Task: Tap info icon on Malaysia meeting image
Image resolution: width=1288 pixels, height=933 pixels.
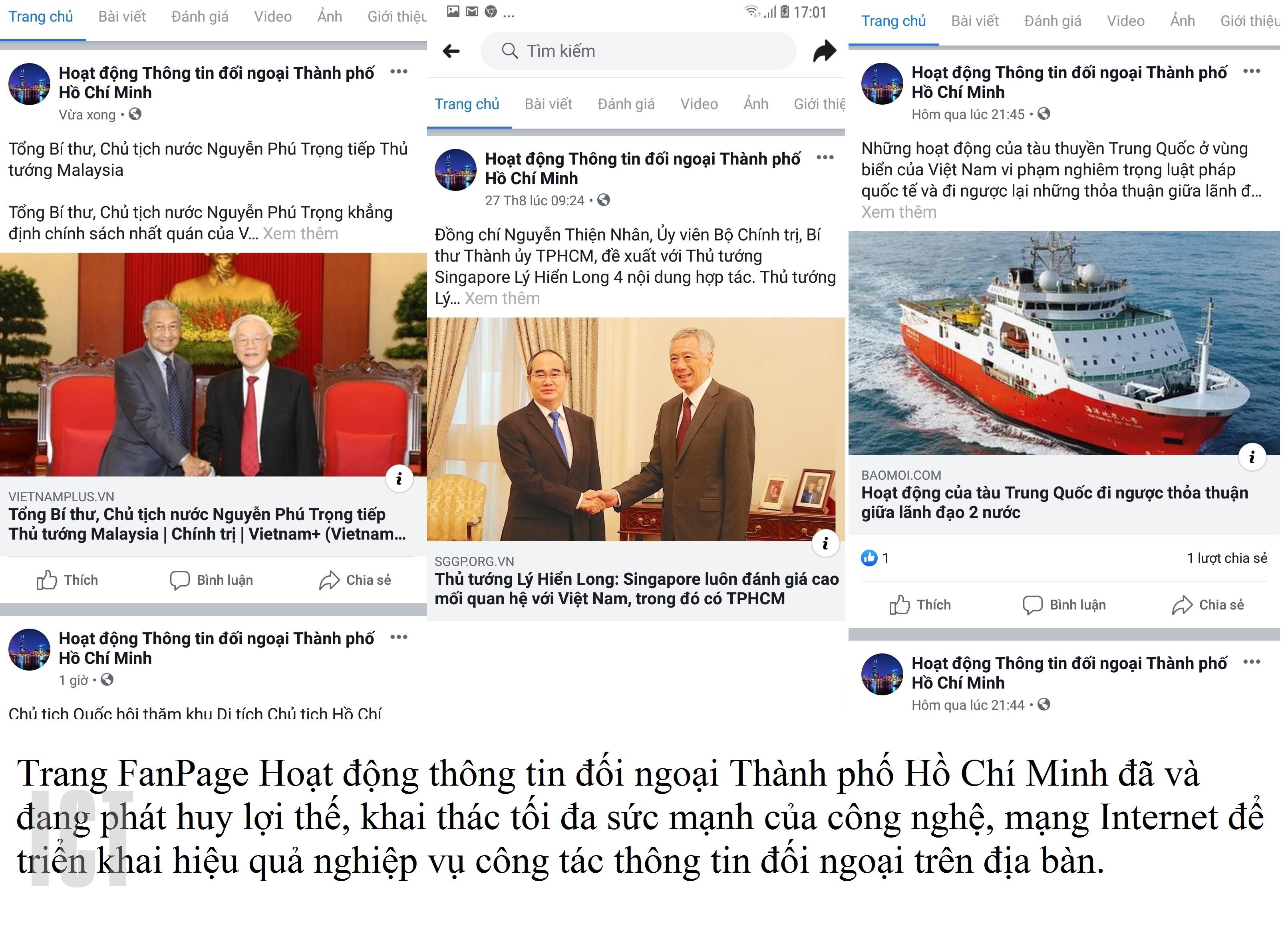Action: click(399, 479)
